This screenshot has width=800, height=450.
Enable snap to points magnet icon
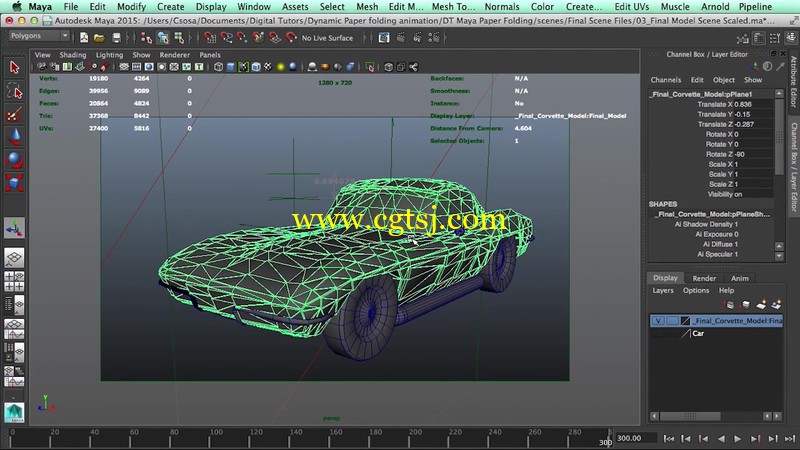coord(242,38)
